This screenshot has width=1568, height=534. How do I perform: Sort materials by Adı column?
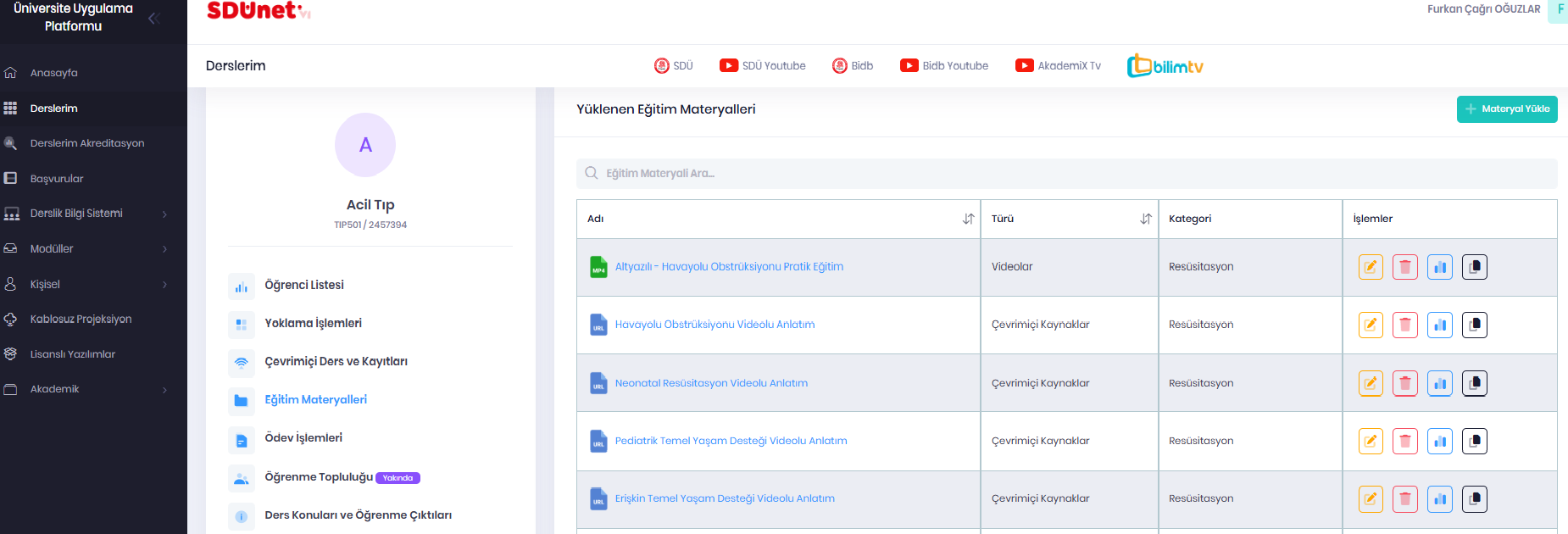click(968, 219)
